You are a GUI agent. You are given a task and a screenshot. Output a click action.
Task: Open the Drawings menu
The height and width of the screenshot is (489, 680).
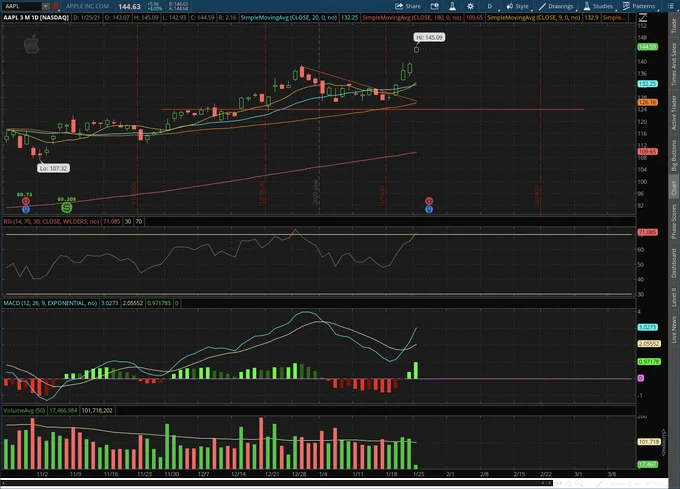coord(556,6)
